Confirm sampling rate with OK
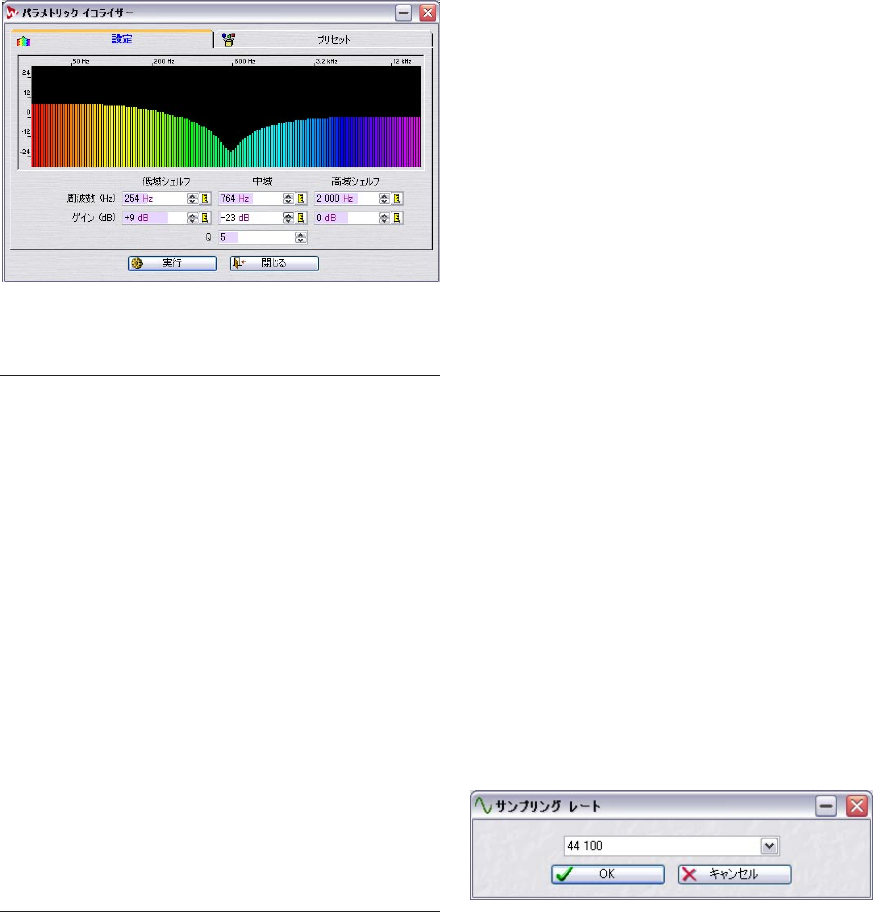This screenshot has width=873, height=912. (608, 874)
